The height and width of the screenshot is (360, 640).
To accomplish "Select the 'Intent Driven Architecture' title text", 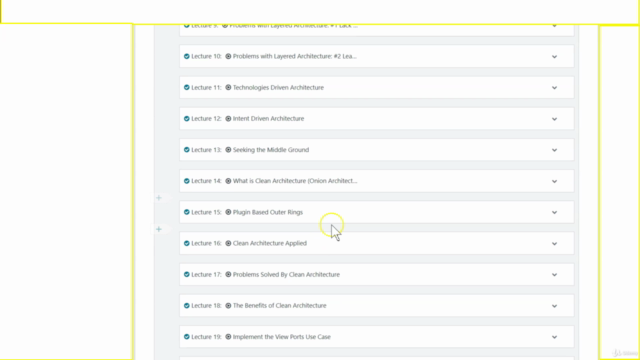I will (x=268, y=119).
